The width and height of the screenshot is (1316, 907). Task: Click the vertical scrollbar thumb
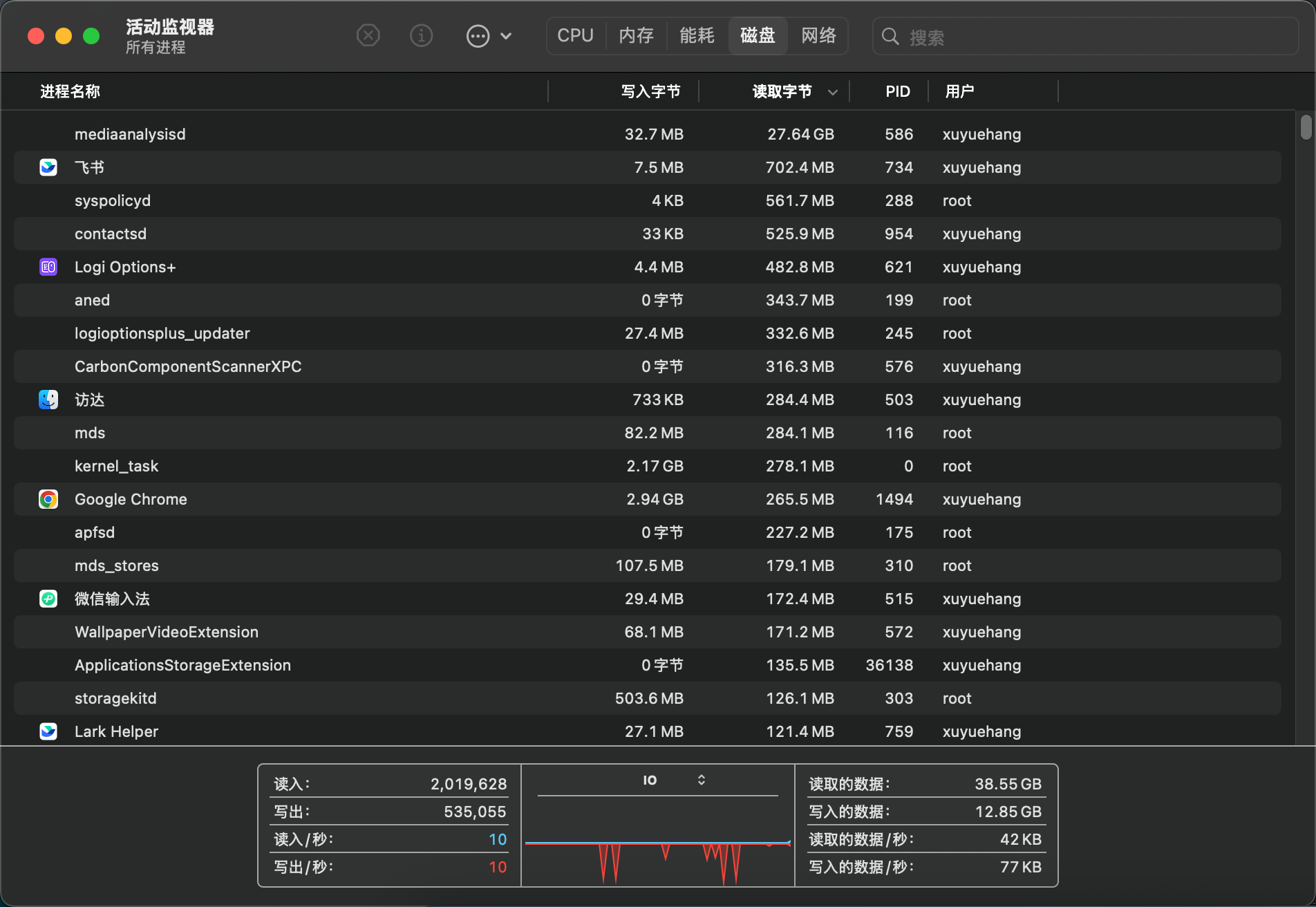point(1305,127)
